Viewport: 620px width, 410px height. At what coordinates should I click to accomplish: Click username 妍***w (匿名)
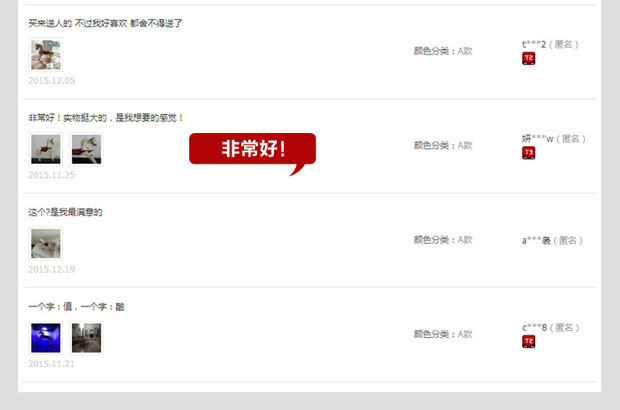point(554,139)
